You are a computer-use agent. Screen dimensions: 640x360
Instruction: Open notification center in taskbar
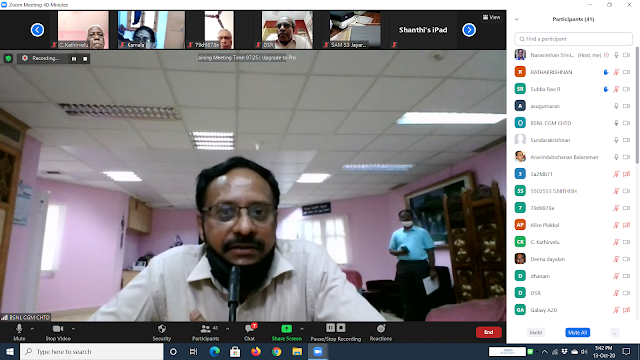point(627,351)
